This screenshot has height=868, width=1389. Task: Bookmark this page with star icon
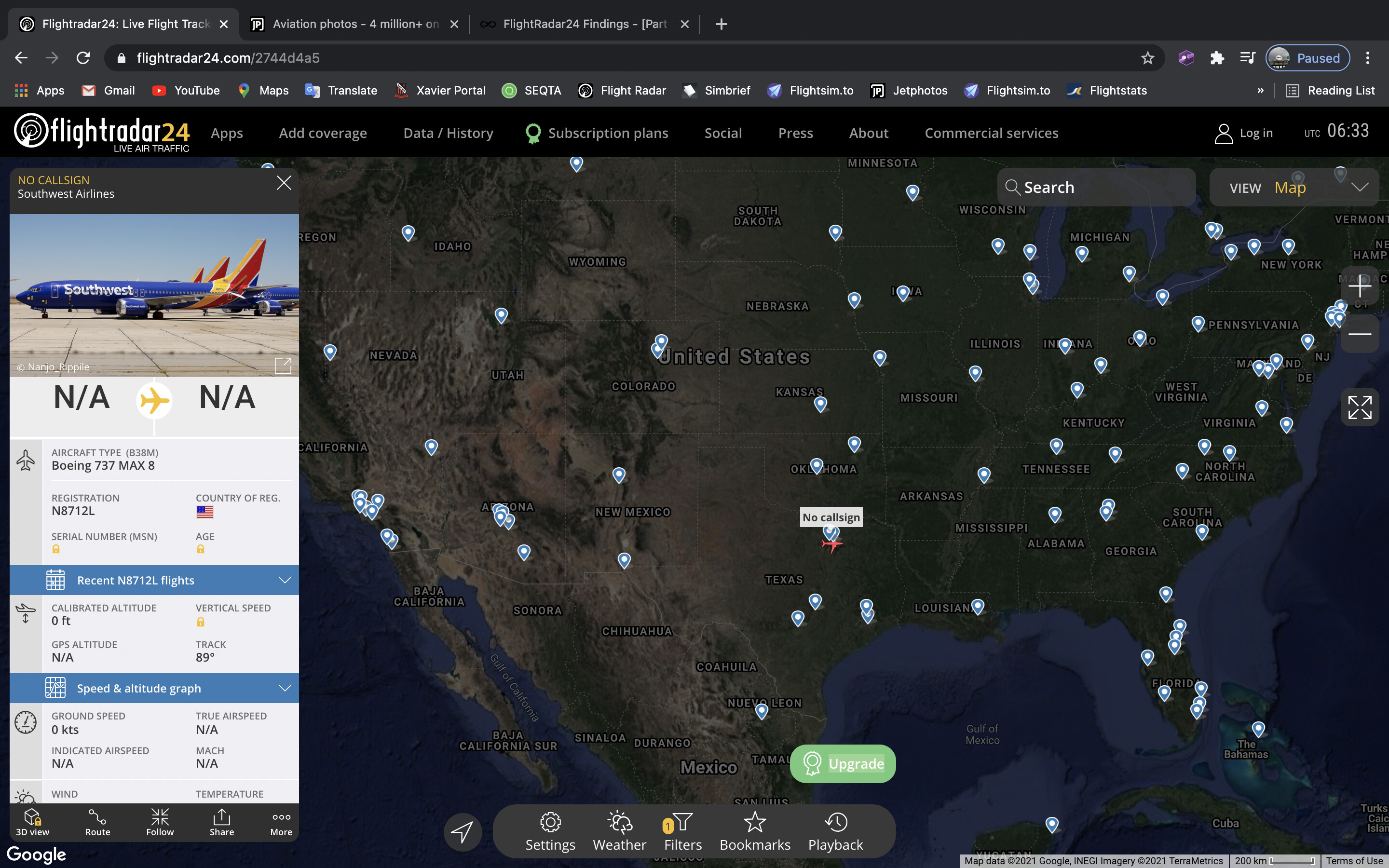(x=1147, y=58)
